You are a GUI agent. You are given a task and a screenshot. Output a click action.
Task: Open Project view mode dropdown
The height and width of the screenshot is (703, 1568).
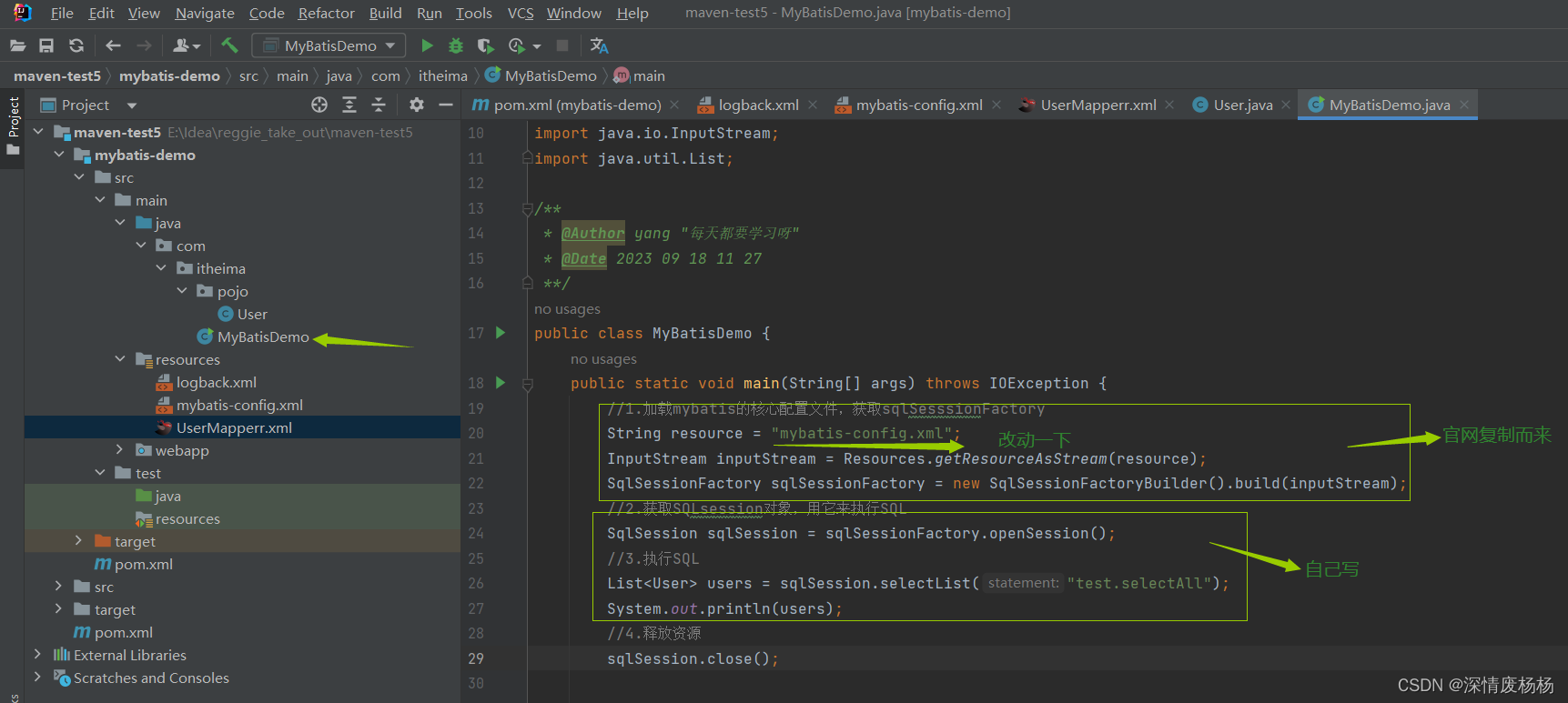132,105
